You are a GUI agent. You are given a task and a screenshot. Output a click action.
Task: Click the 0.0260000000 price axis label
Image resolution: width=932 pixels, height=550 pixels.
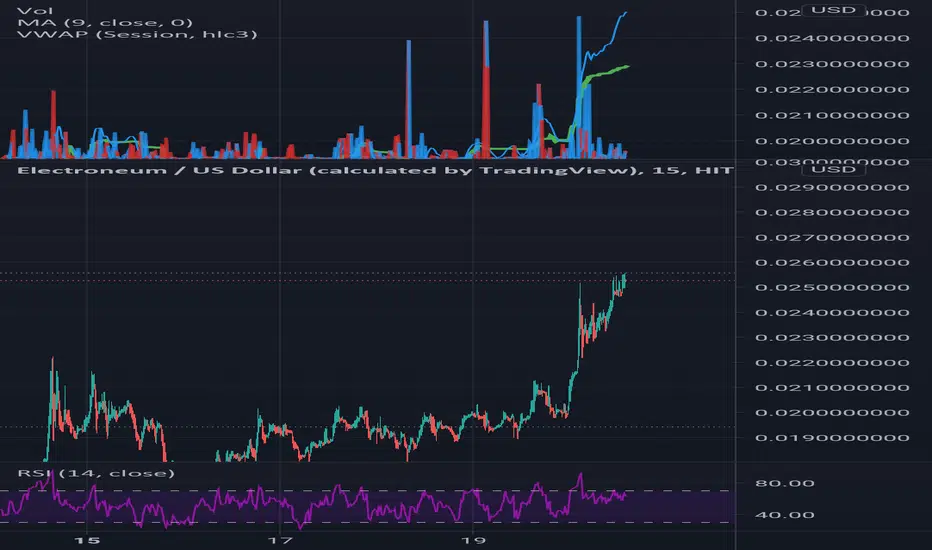tap(832, 262)
